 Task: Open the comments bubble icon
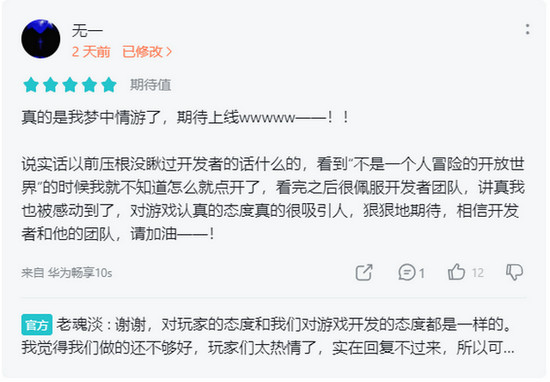[407, 272]
